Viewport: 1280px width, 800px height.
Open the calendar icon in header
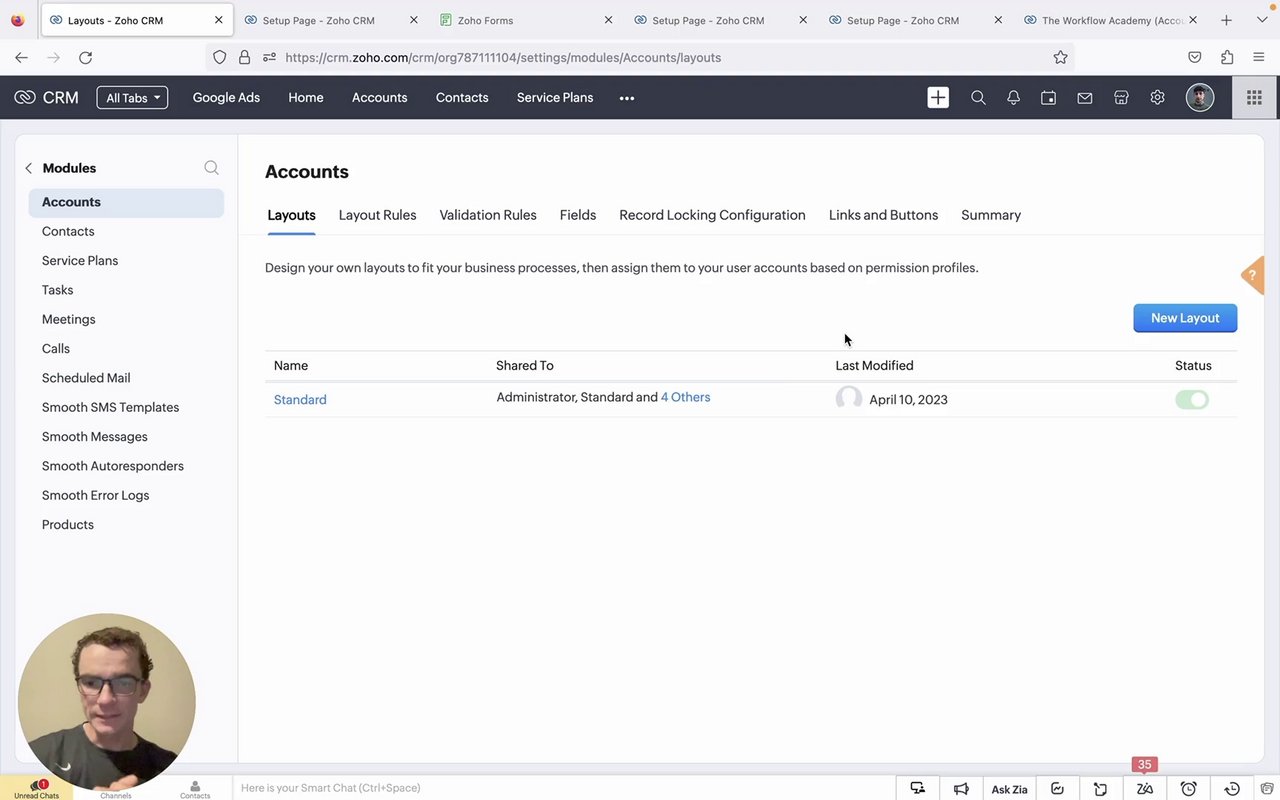pyautogui.click(x=1048, y=98)
